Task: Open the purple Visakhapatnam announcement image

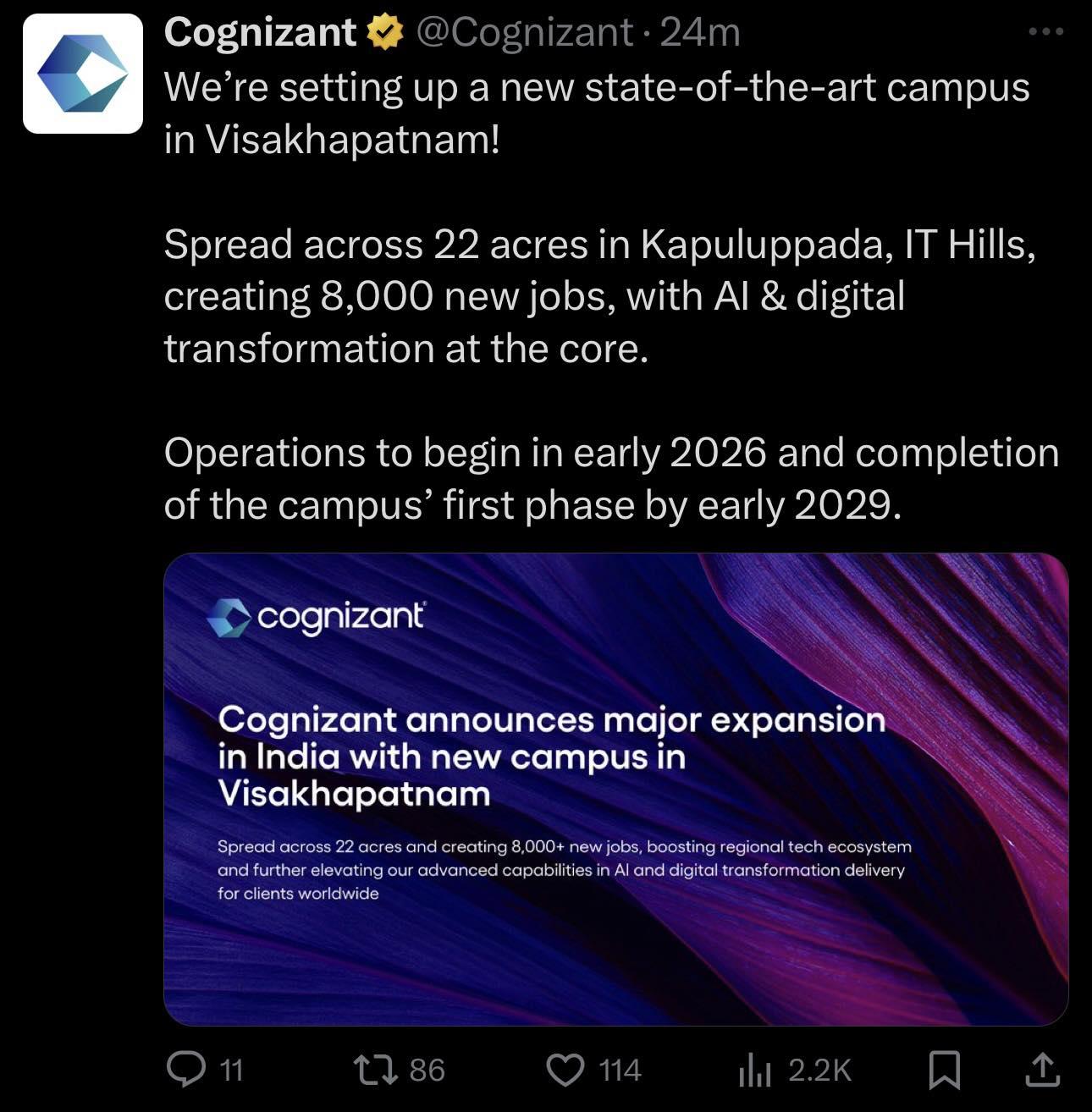Action: 615,789
